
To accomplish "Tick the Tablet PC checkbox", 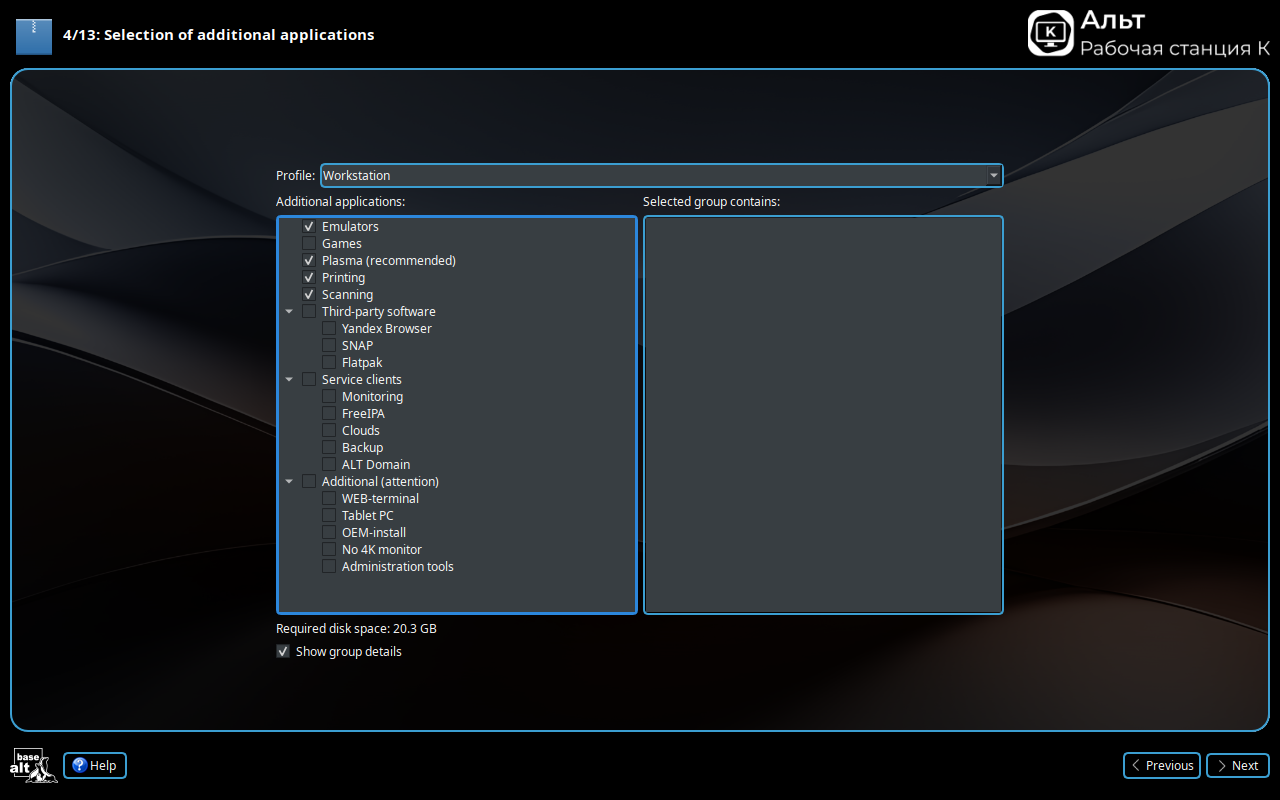I will tap(329, 516).
